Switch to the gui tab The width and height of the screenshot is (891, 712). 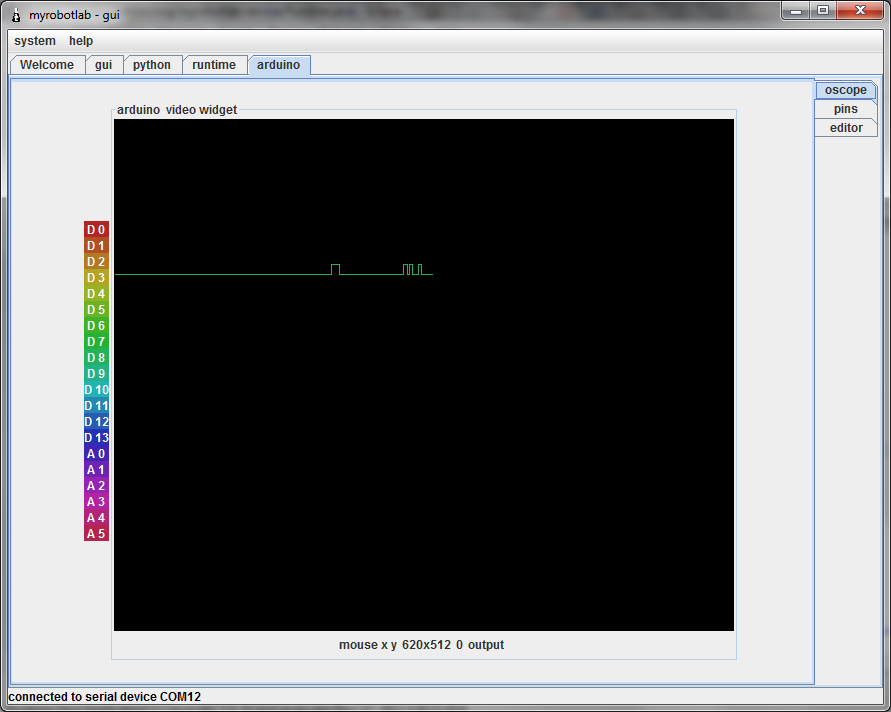(x=103, y=65)
